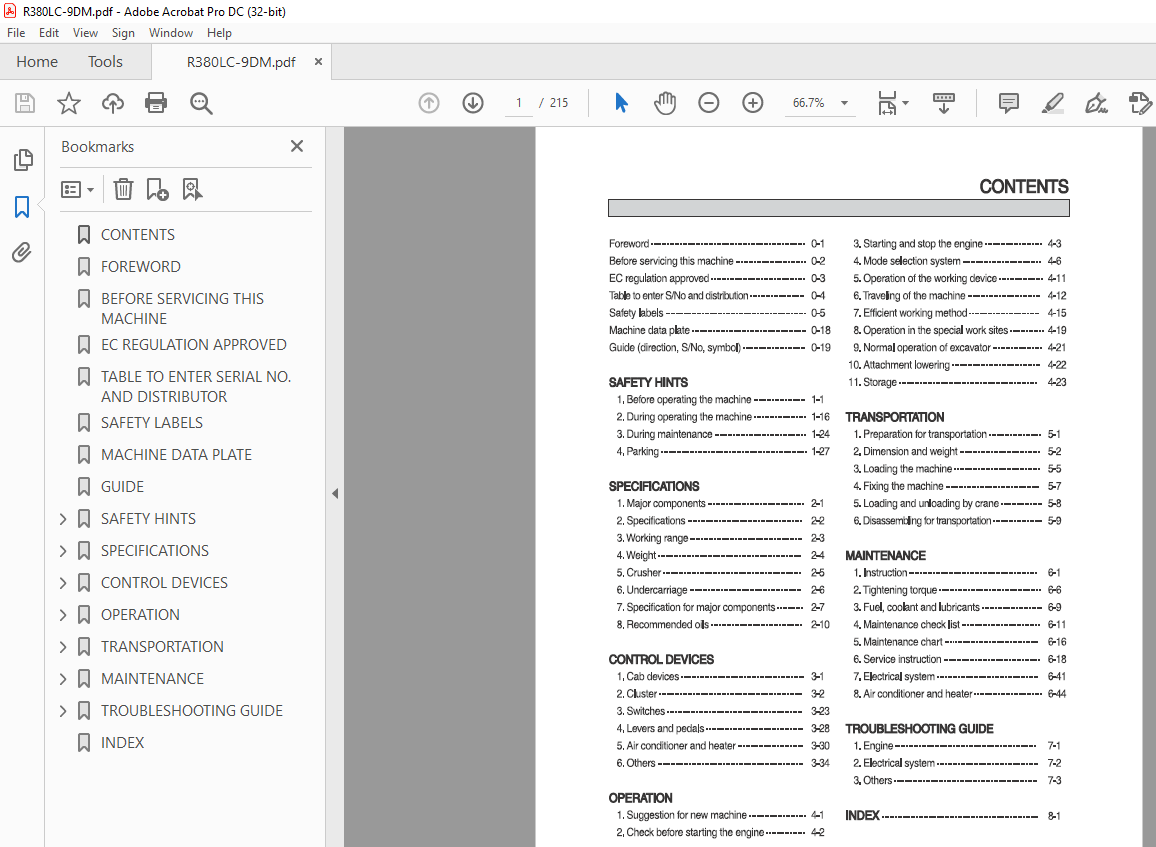The width and height of the screenshot is (1156, 847).
Task: Toggle Page Thumbnails panel icon
Action: (22, 160)
